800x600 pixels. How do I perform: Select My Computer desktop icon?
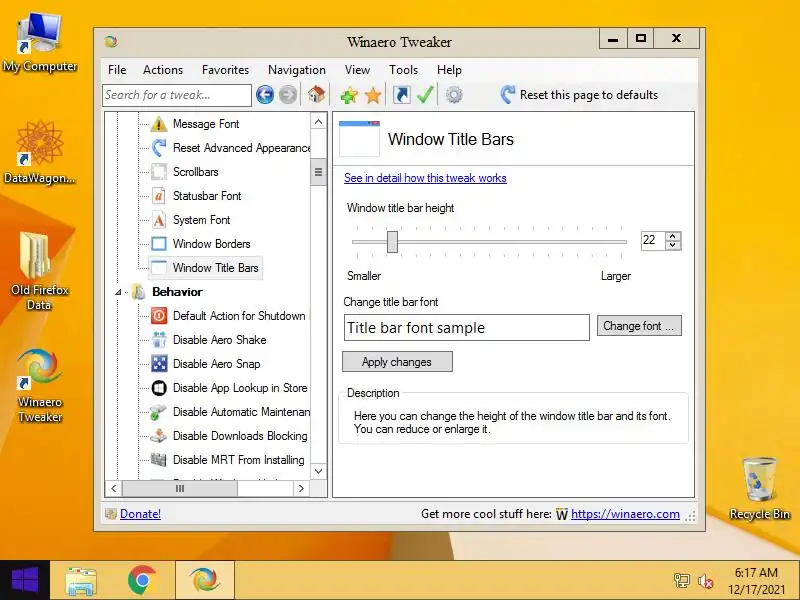(x=40, y=43)
